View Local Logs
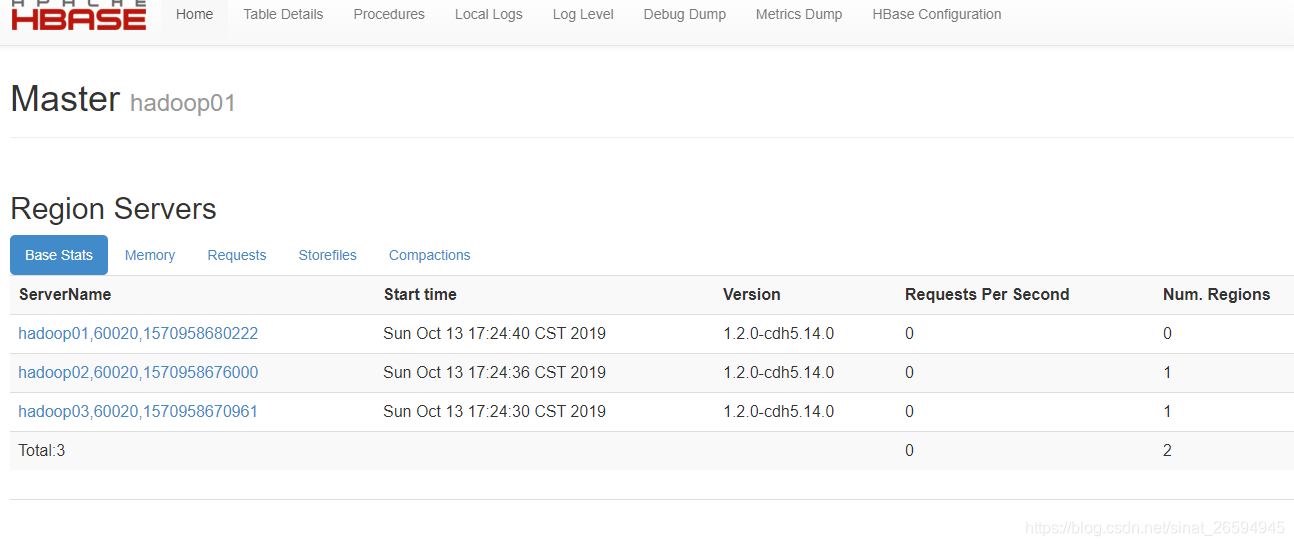 tap(488, 15)
